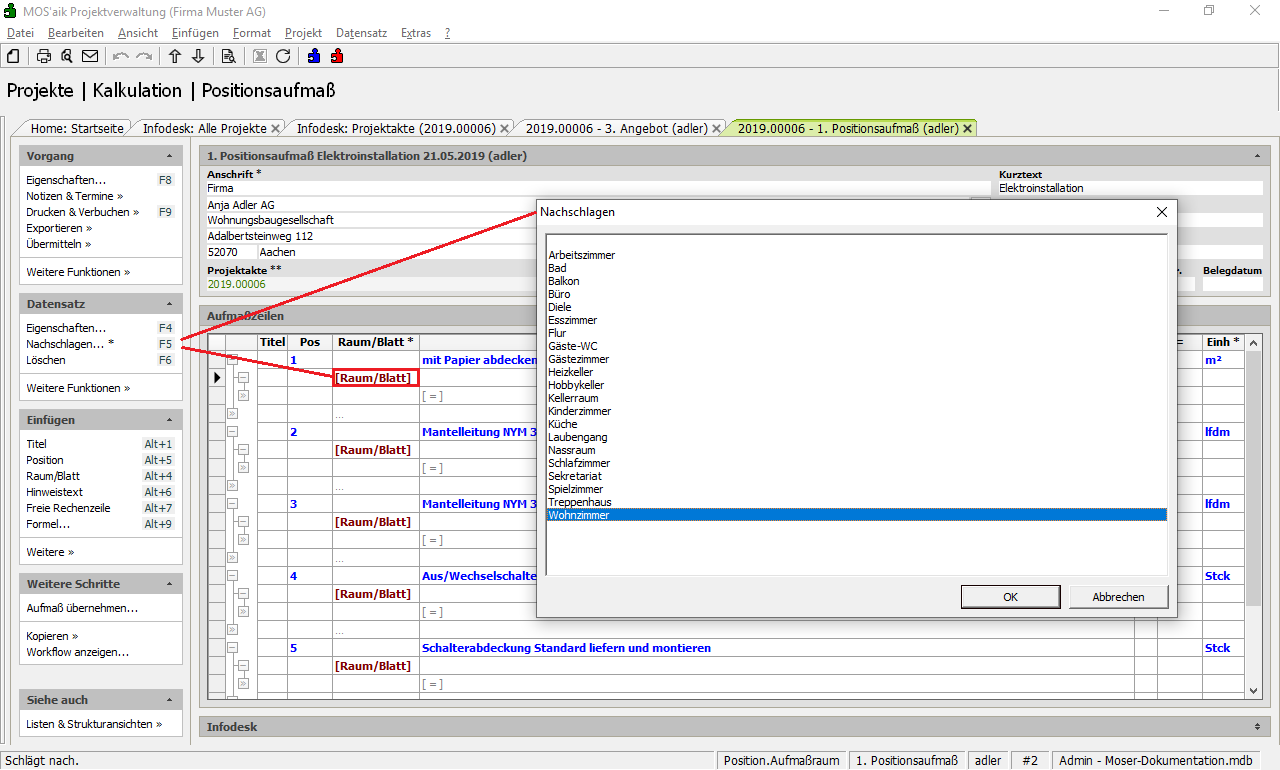Click OK in the Nachschlagen dialog
1280x770 pixels.
pyautogui.click(x=1010, y=597)
